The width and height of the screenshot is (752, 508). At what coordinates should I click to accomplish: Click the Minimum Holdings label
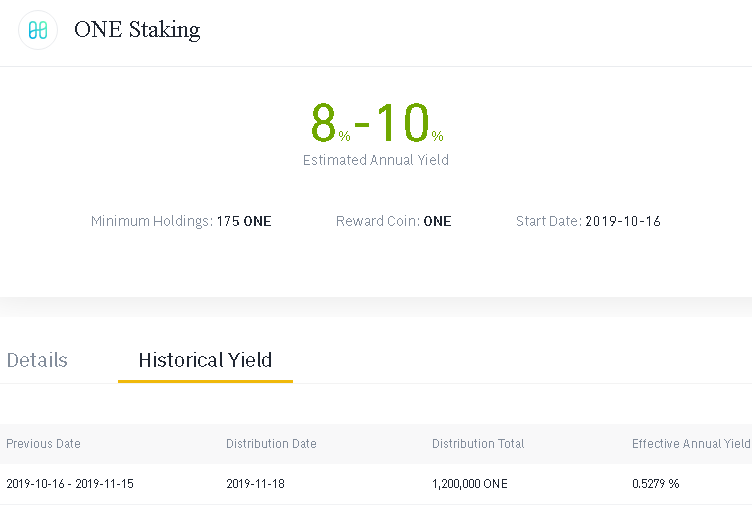point(151,221)
